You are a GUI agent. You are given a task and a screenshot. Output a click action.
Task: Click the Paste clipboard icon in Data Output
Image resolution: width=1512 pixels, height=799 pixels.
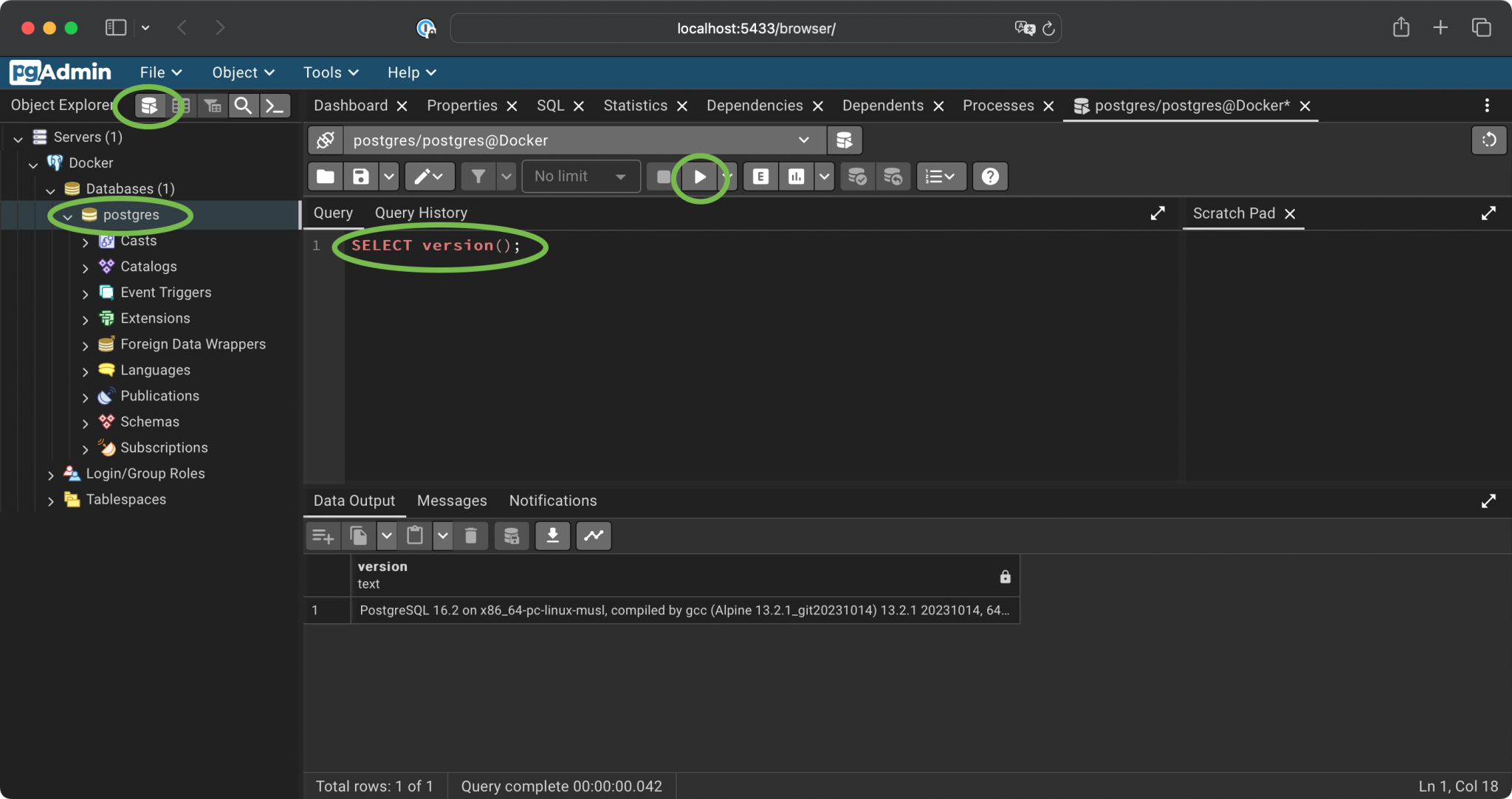coord(415,535)
